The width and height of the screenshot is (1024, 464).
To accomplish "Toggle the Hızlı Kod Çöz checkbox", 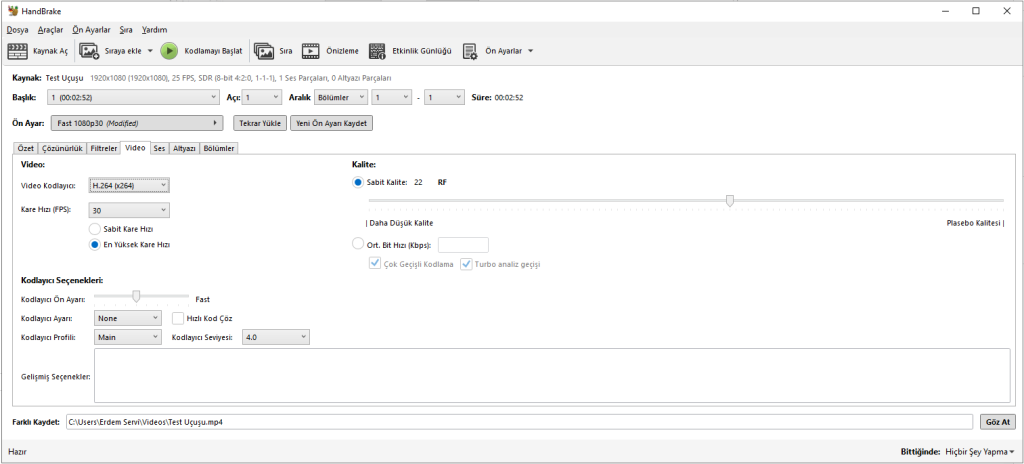I will (x=178, y=318).
